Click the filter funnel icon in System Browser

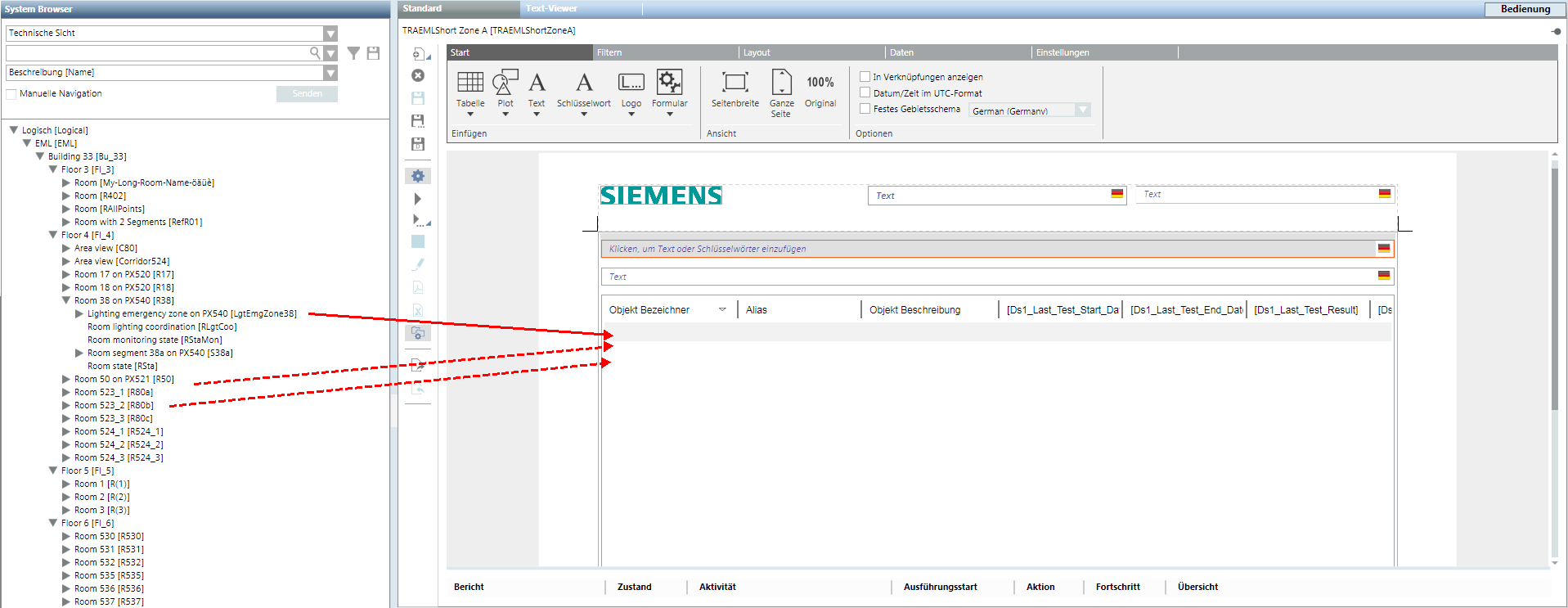coord(353,53)
